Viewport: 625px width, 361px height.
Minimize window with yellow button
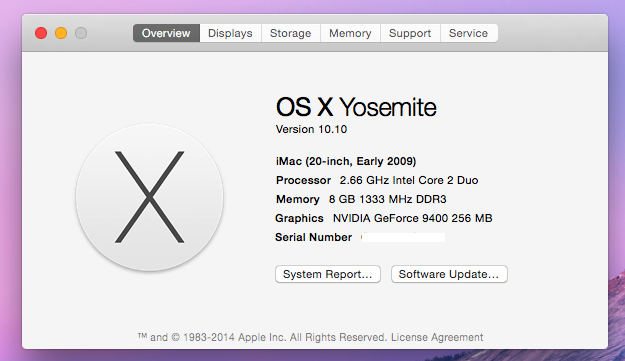pos(61,33)
